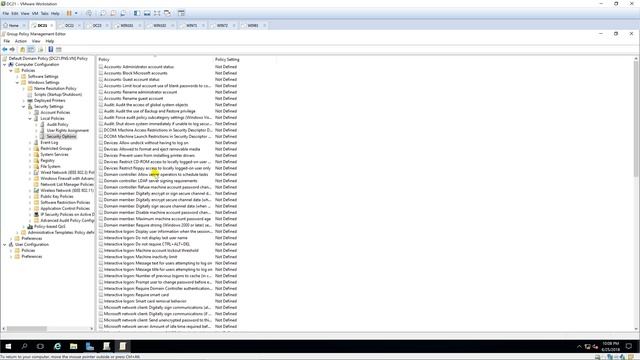
Task: Click the VMware Send Ctrl+Alt+Del icon
Action: click(89, 13)
